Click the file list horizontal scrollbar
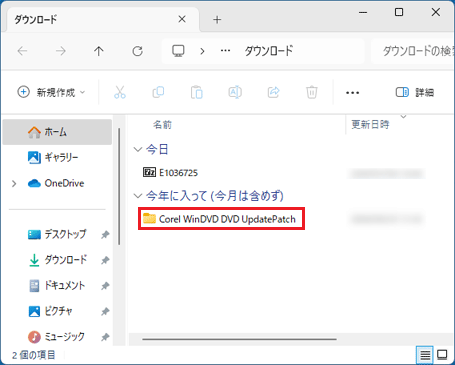 239,339
